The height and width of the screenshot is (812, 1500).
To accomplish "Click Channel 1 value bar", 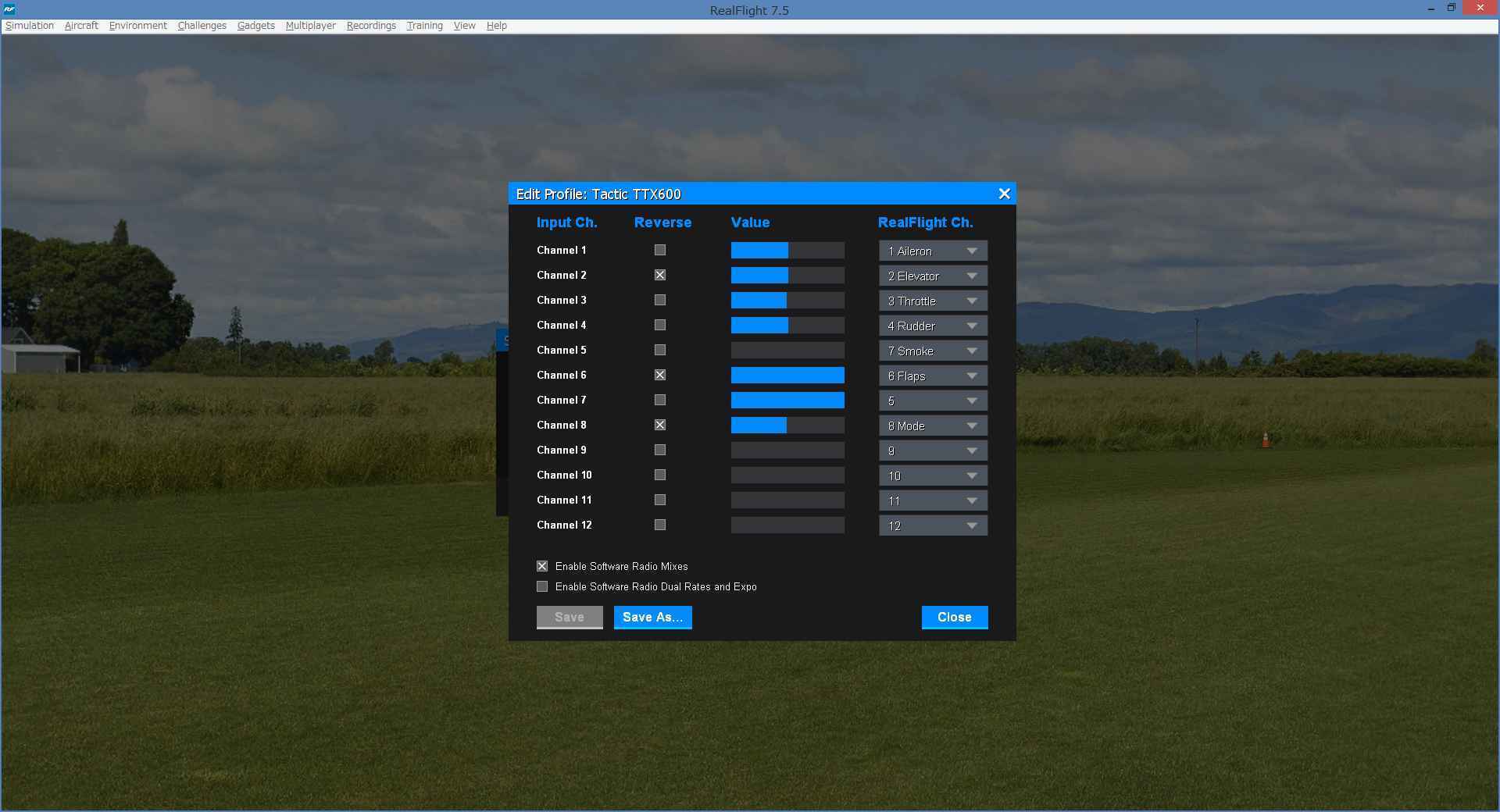I will click(787, 251).
